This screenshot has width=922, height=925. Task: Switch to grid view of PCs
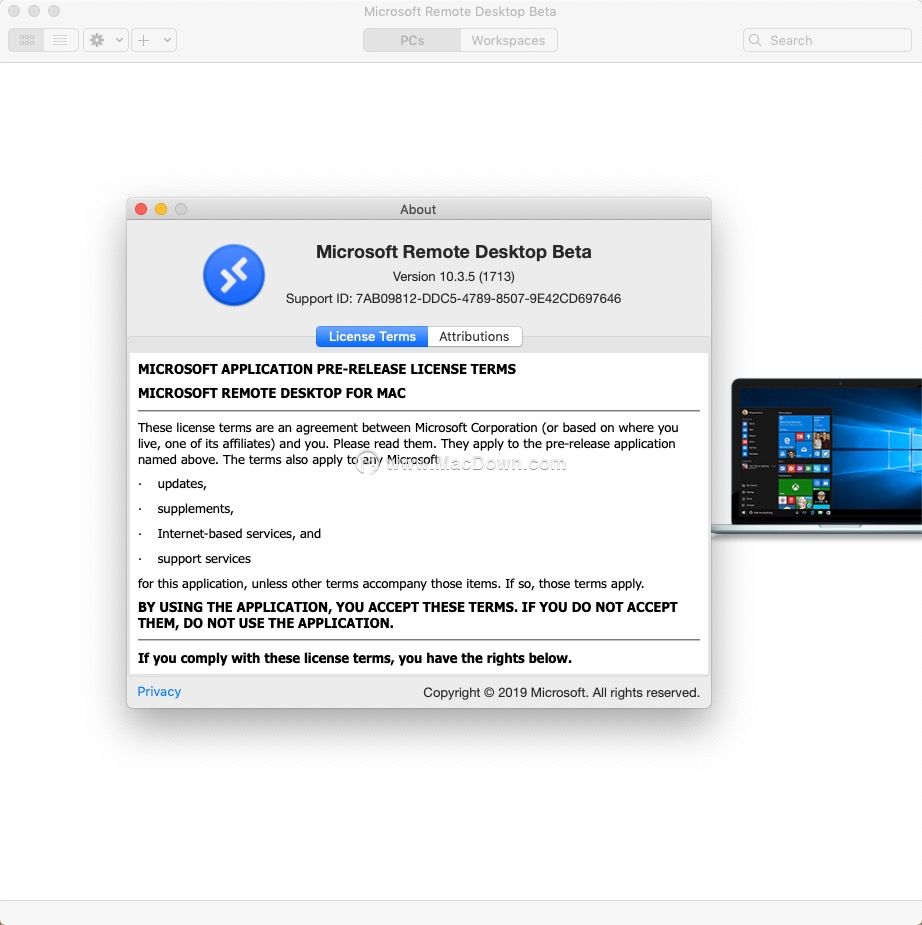point(27,40)
